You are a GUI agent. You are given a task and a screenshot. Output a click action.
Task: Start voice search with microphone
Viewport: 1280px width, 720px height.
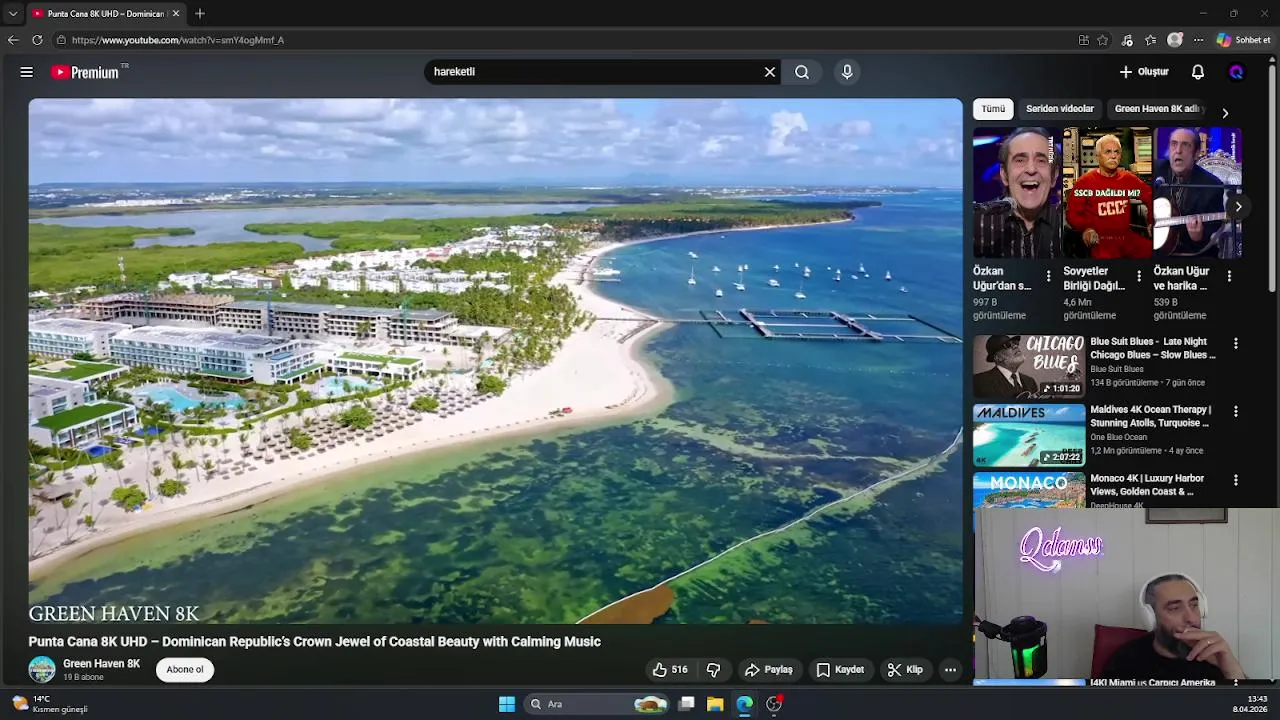847,72
